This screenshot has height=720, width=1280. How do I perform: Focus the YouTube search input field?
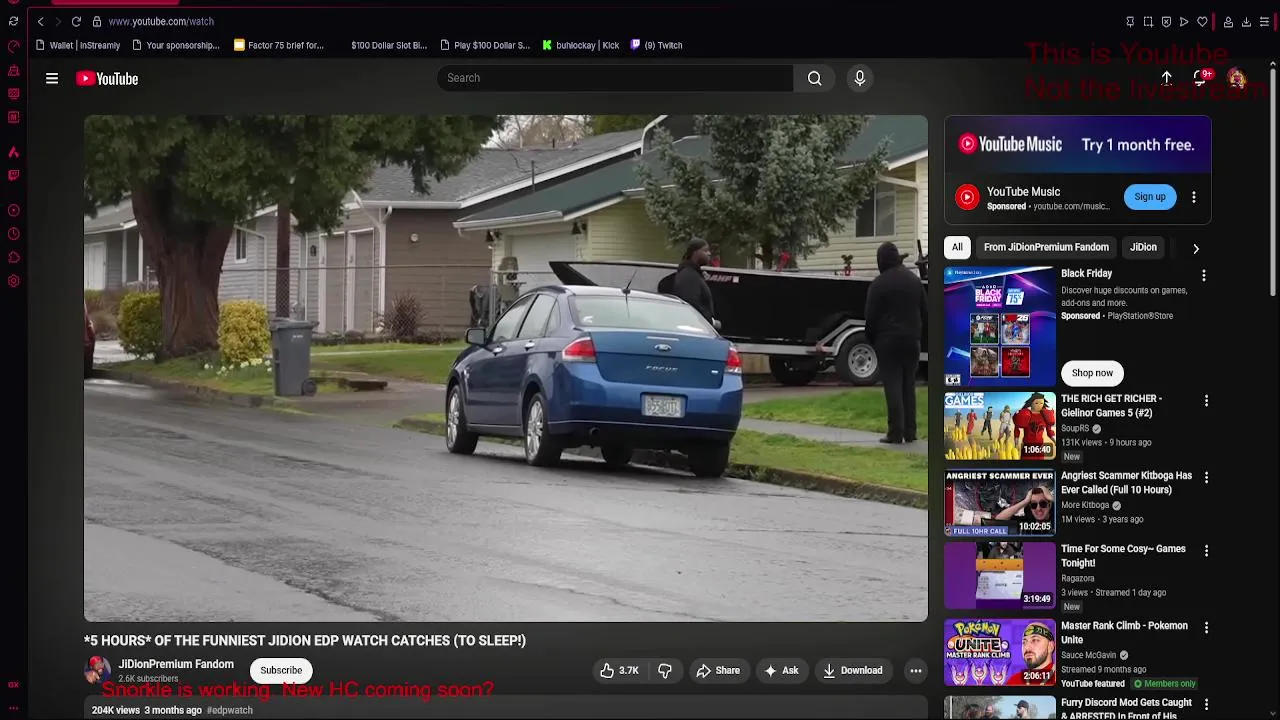pyautogui.click(x=615, y=78)
